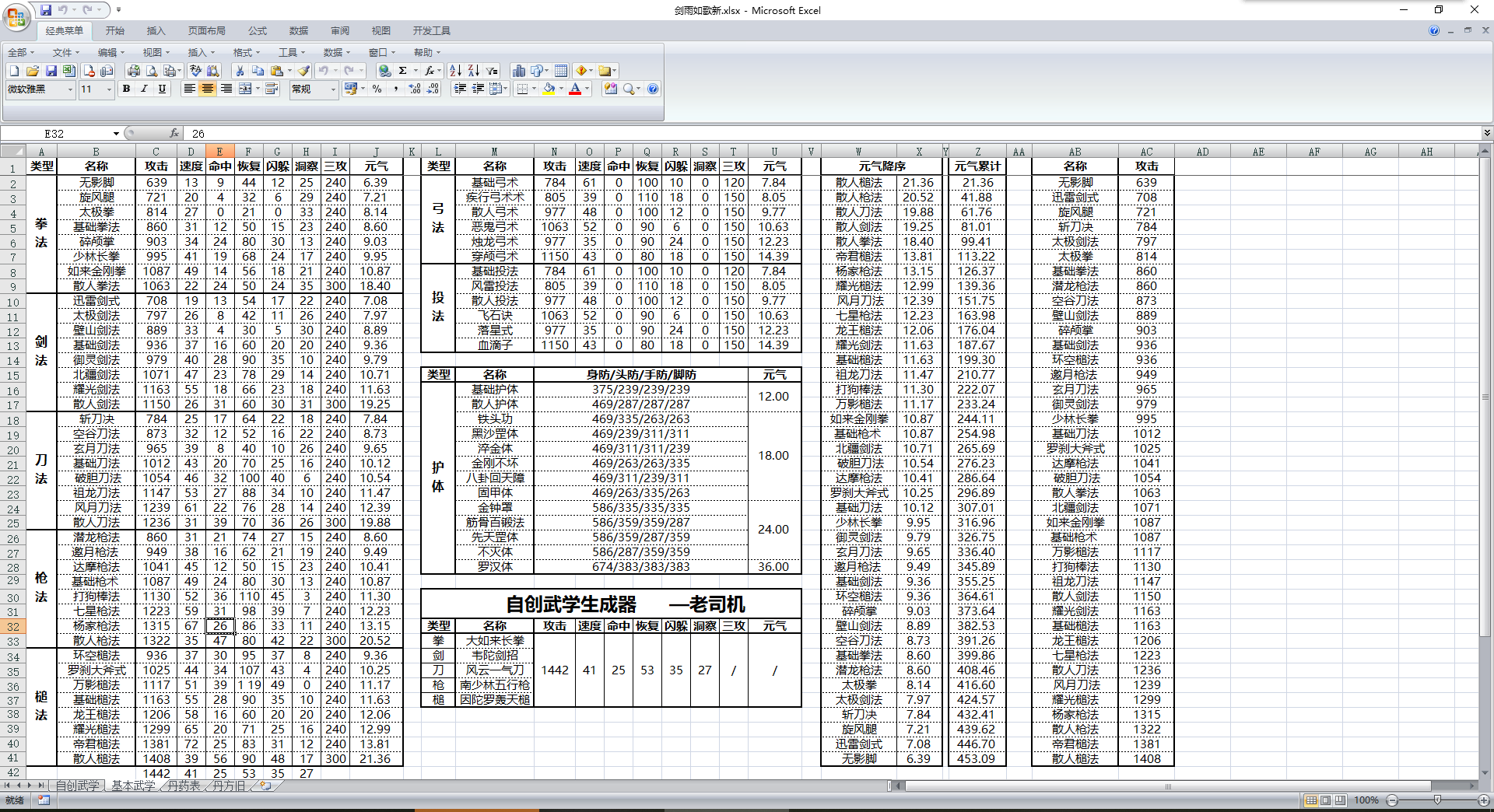Run the spelling check icon
This screenshot has width=1494, height=812.
point(196,71)
